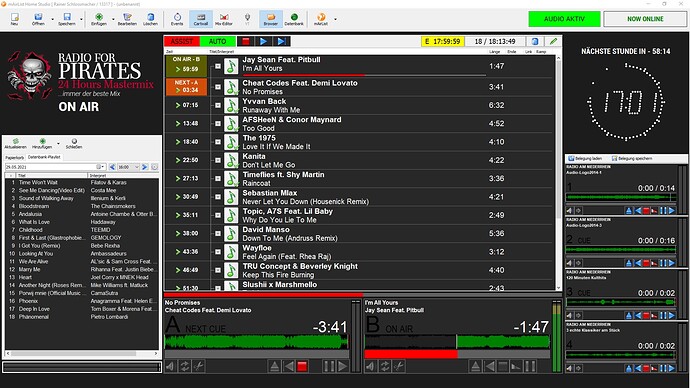Collapse the Cheat Codes Feat. Demi Lovato item
This screenshot has height=388, width=690.
(x=217, y=87)
